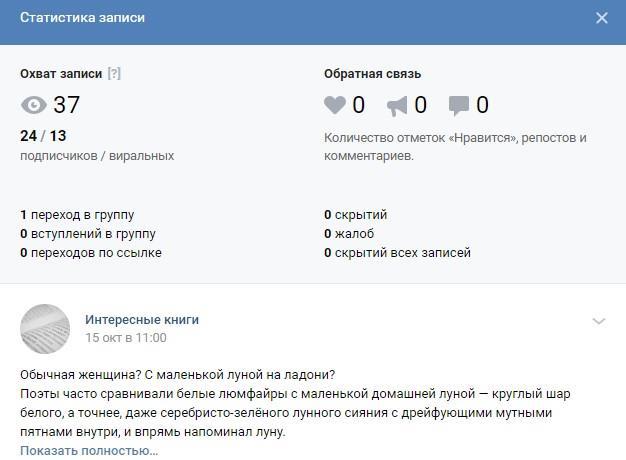Click the group avatar thumbnail
Screen dimensions: 626x460
click(45, 329)
